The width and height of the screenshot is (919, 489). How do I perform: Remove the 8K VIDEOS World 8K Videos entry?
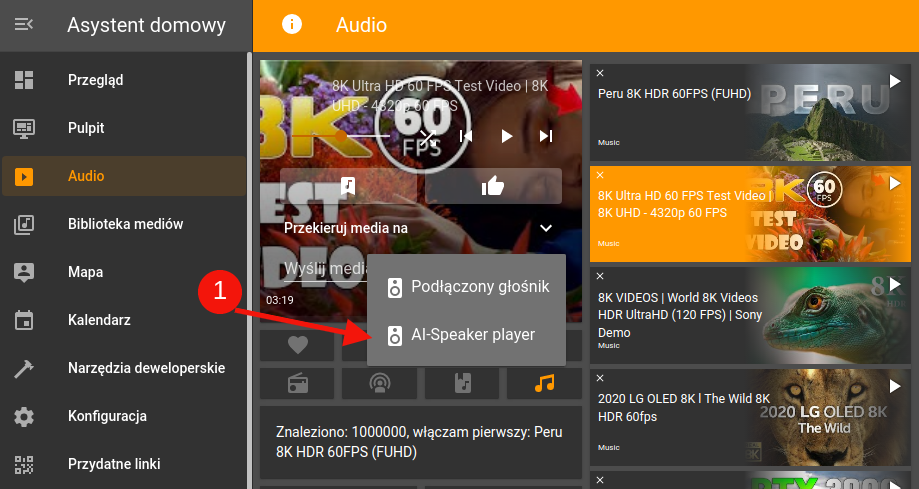tap(600, 276)
